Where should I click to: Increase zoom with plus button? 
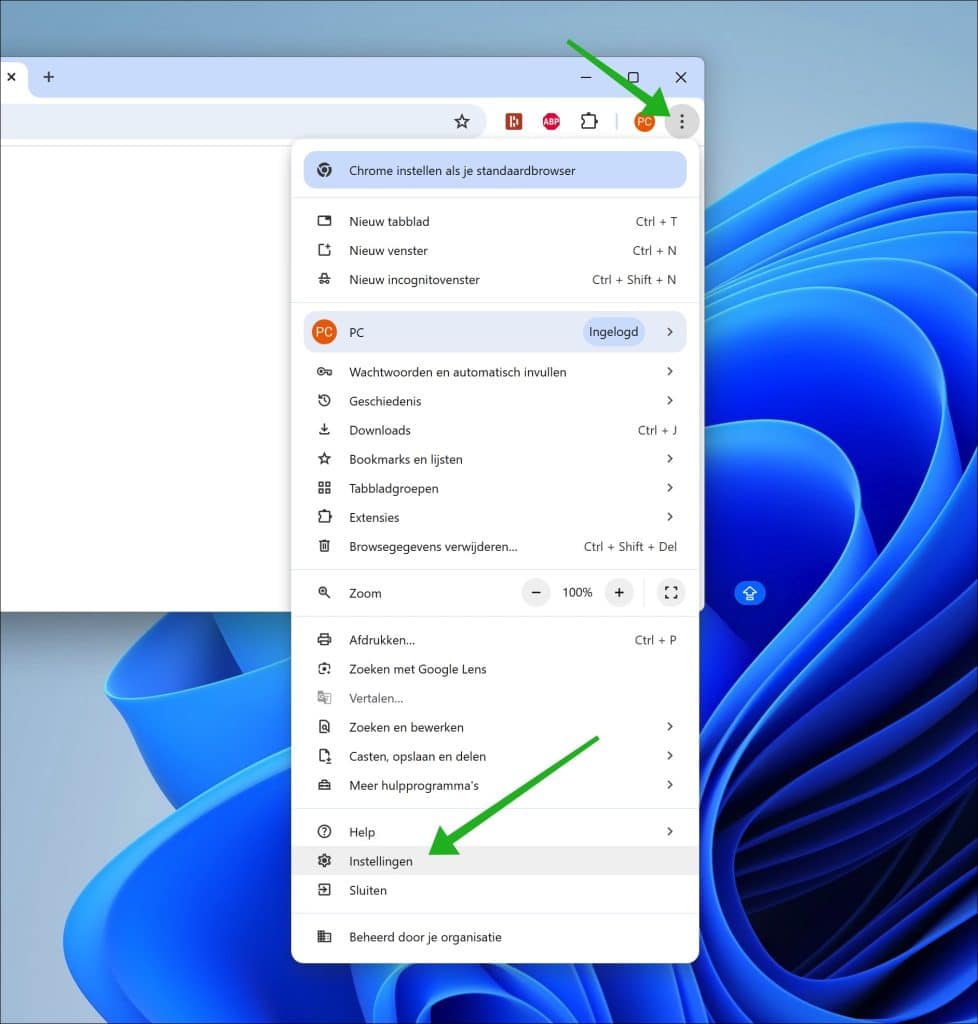click(619, 593)
